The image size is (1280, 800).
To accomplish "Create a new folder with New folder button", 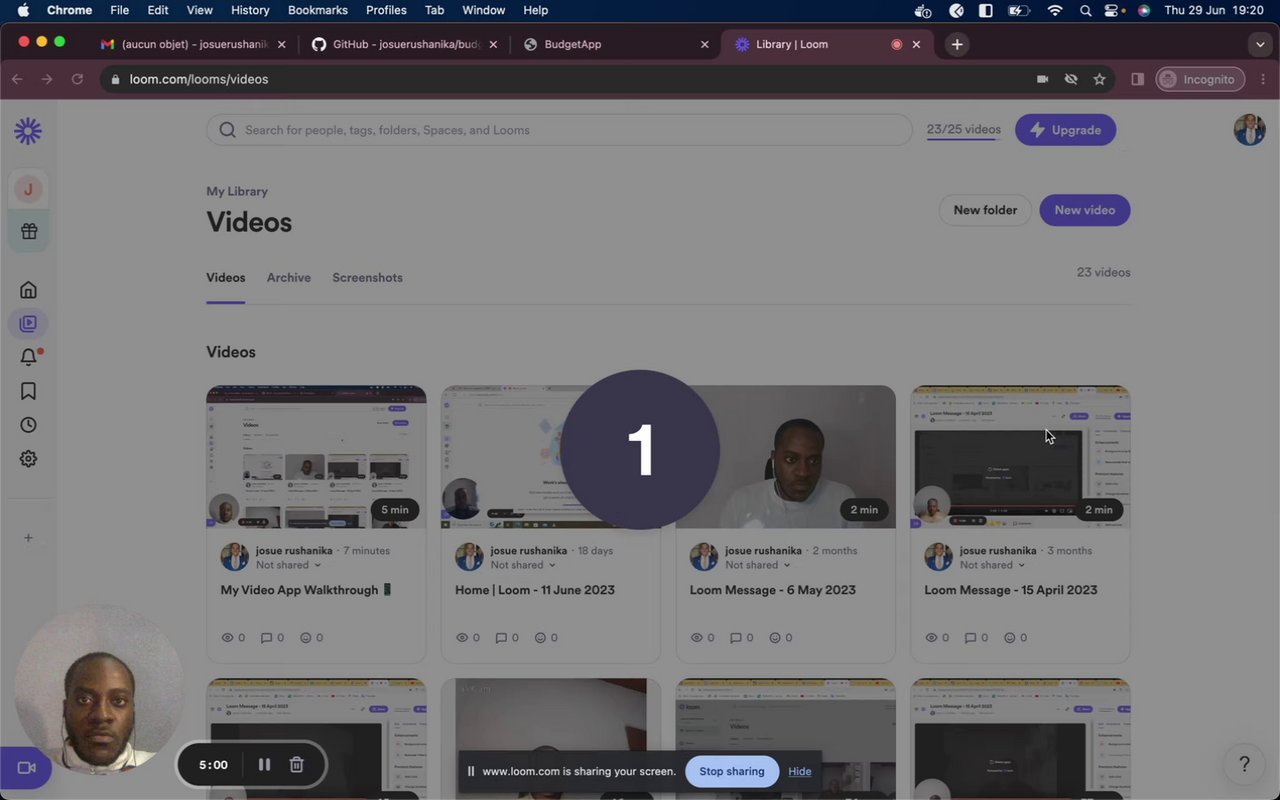I will click(x=985, y=210).
